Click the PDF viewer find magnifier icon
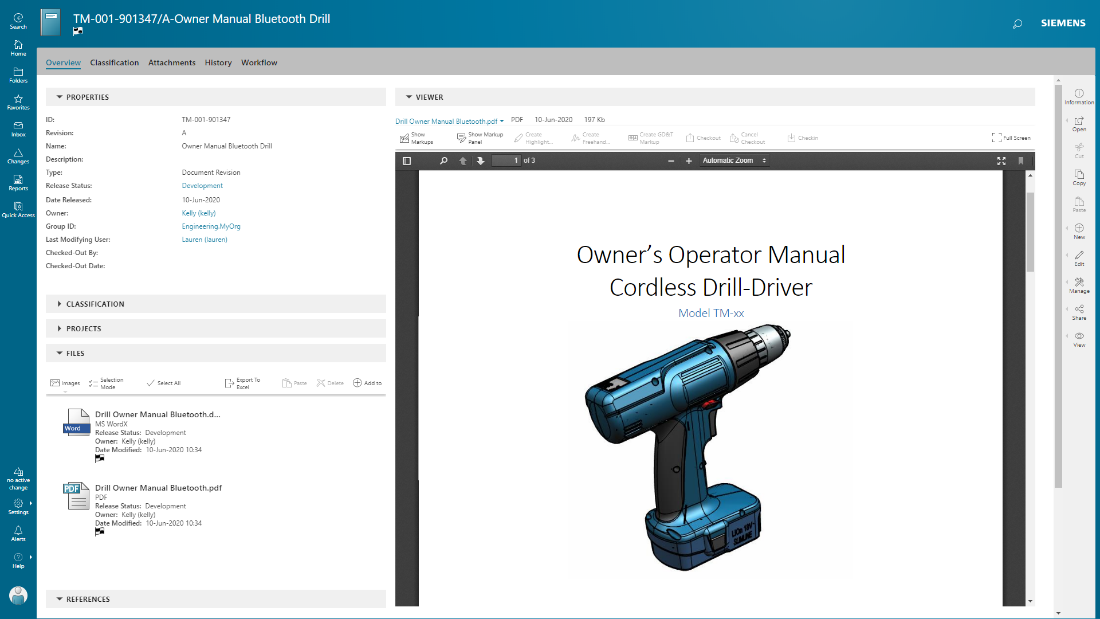This screenshot has width=1100, height=619. coord(441,160)
